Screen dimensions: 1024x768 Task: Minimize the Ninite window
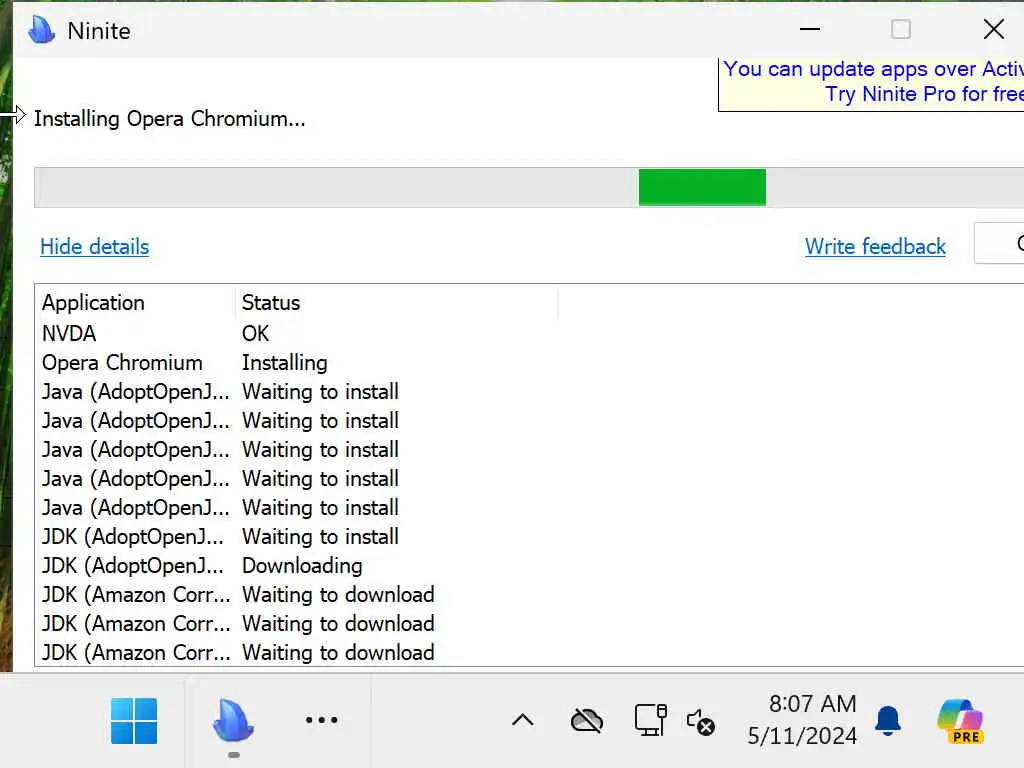(810, 29)
